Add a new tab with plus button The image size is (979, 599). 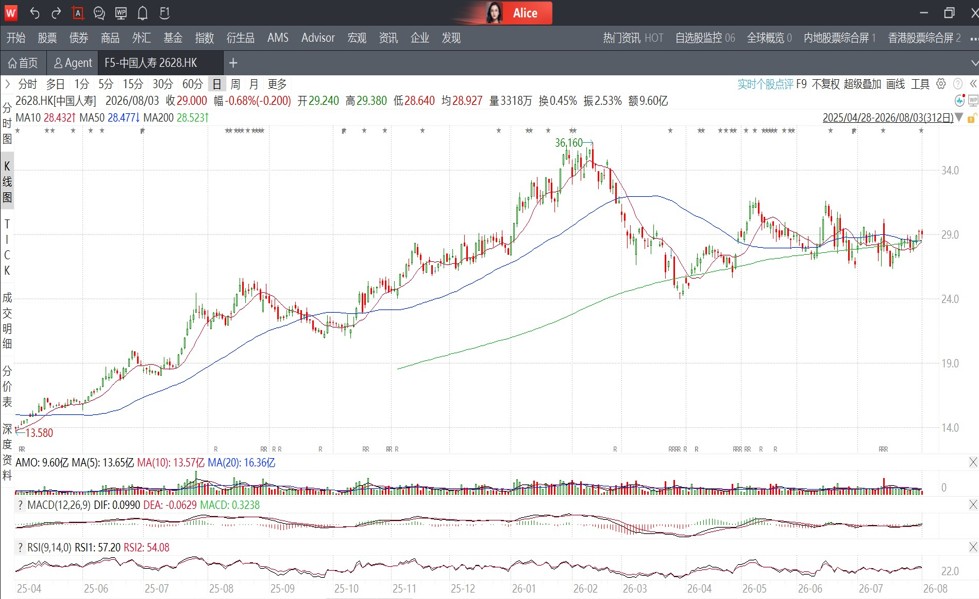(233, 63)
